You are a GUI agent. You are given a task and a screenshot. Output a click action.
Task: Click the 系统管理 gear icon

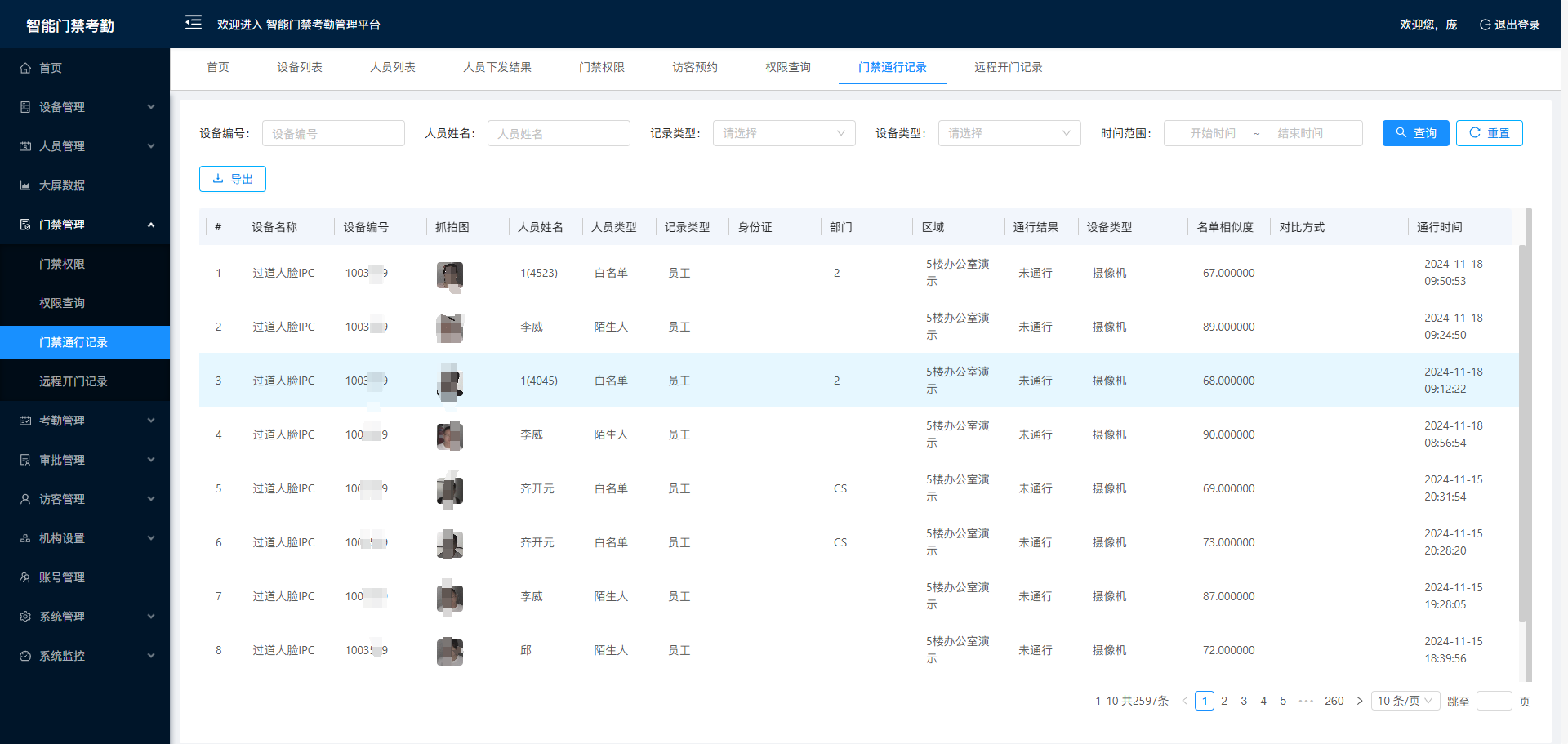[x=25, y=617]
